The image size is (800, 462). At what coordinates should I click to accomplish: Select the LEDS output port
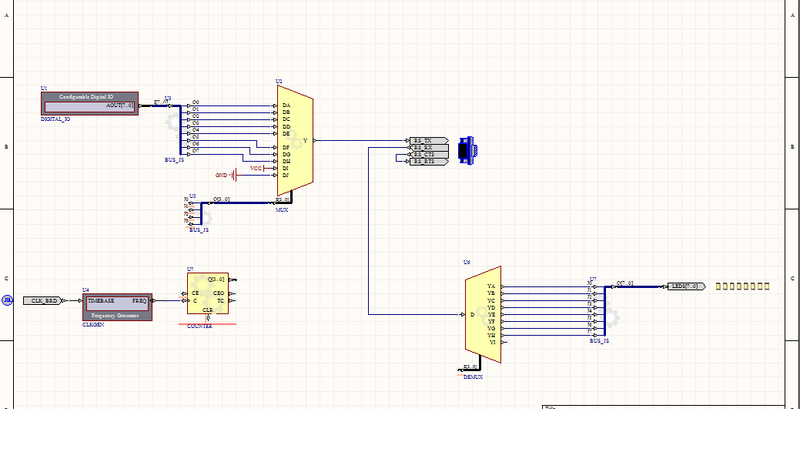tap(684, 286)
